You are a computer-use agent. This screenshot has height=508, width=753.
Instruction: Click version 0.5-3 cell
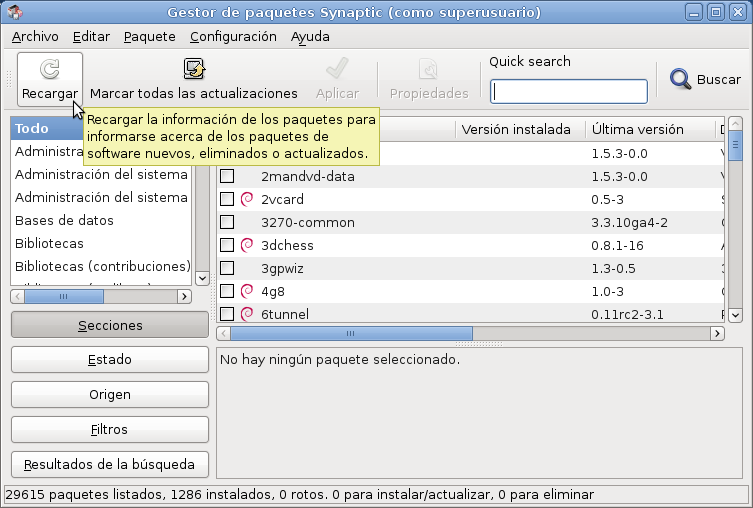(607, 199)
